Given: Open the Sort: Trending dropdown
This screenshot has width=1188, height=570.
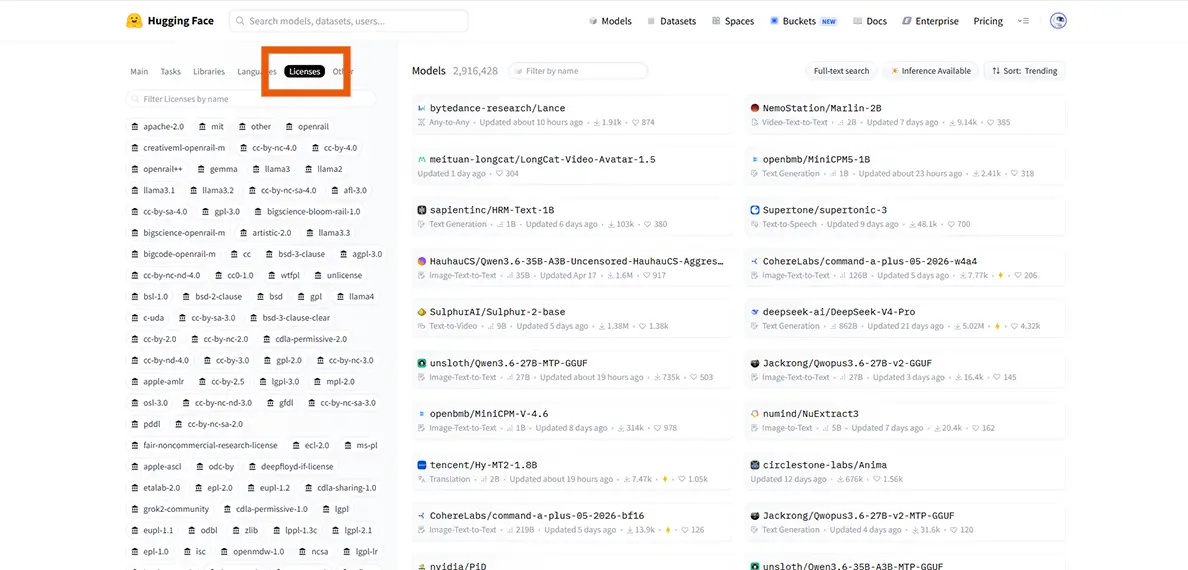Looking at the screenshot, I should point(1024,70).
